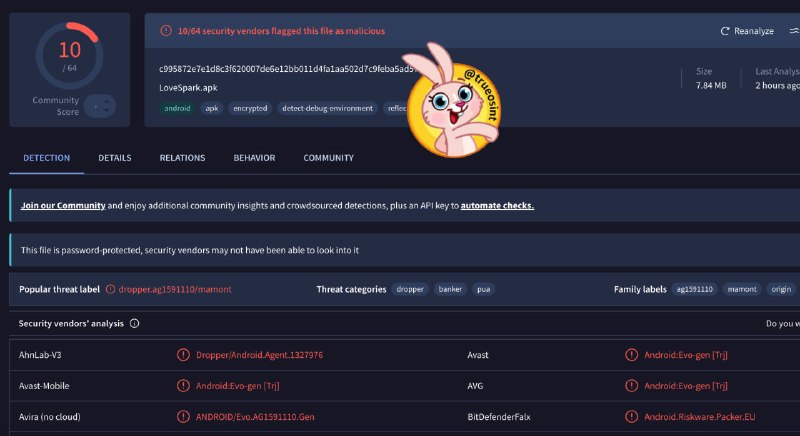
Task: Click the Join our Community link
Action: click(63, 206)
